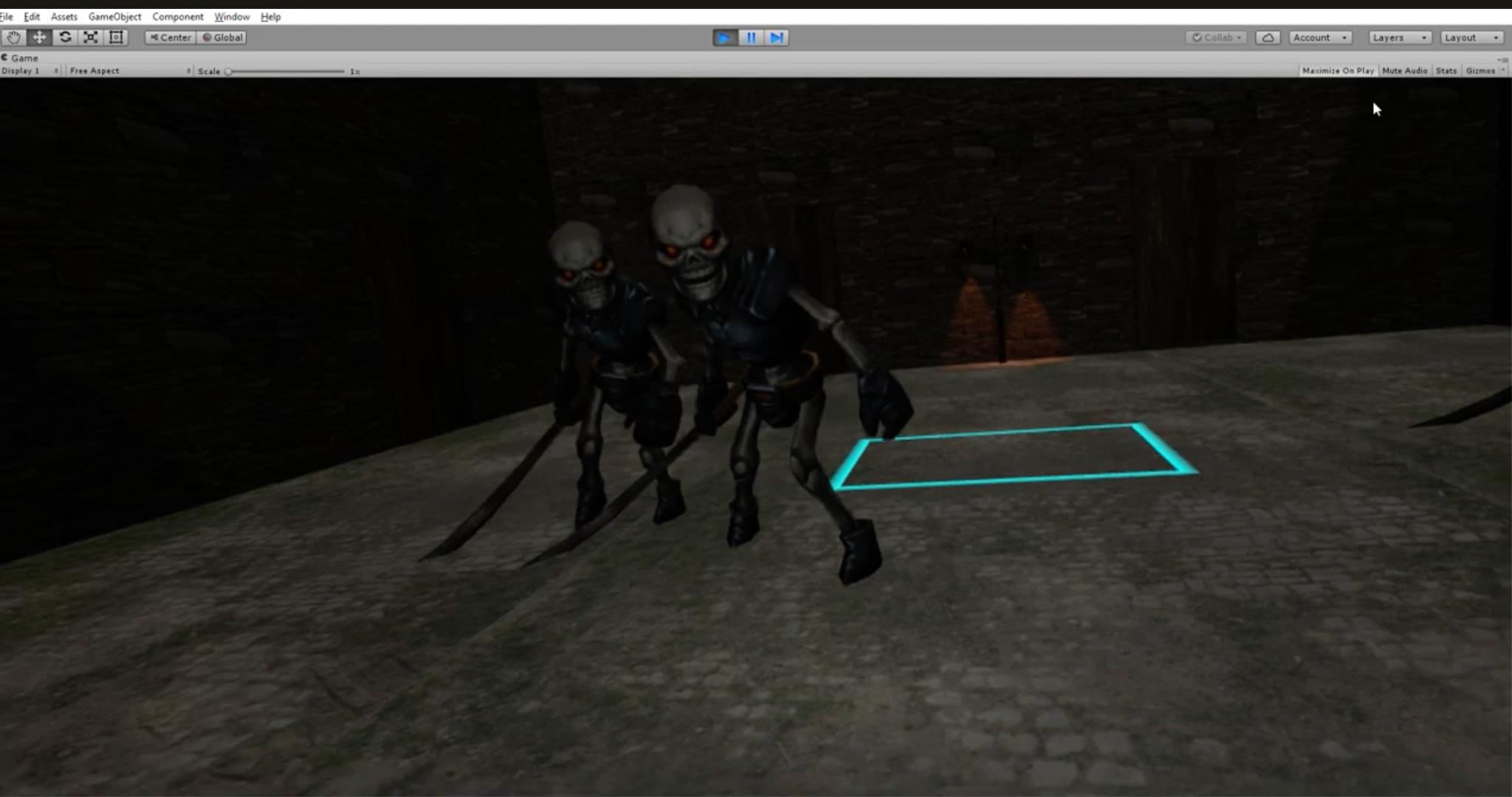1512x797 pixels.
Task: Open the Layers dropdown
Action: pos(1400,38)
